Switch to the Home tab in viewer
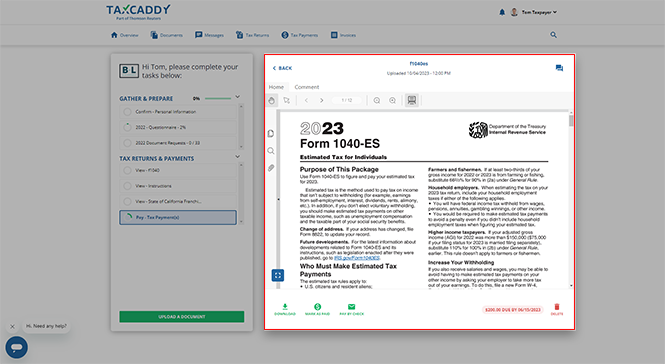Screen dimensions: 665x364 pyautogui.click(x=276, y=87)
